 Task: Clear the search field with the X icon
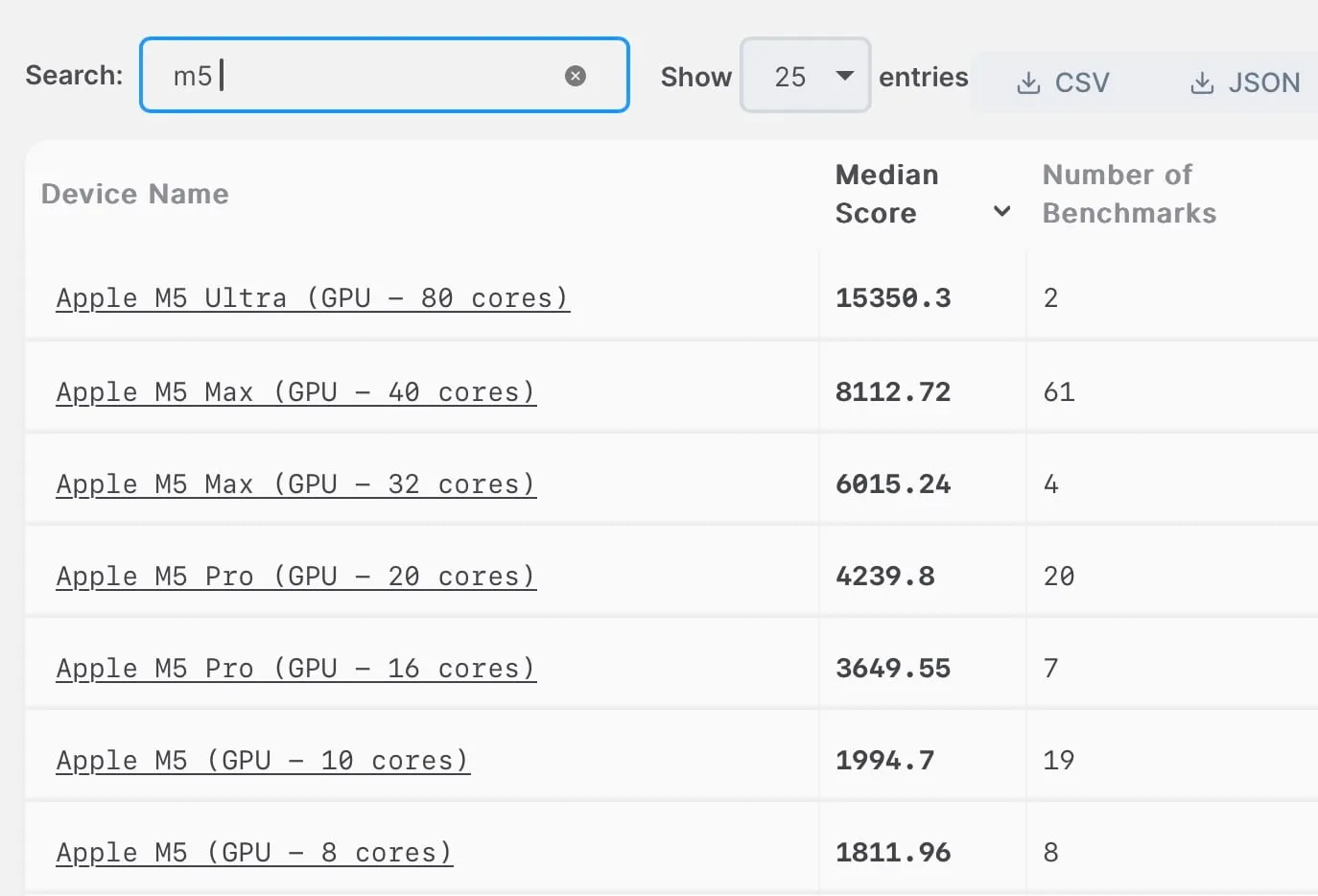pyautogui.click(x=576, y=76)
